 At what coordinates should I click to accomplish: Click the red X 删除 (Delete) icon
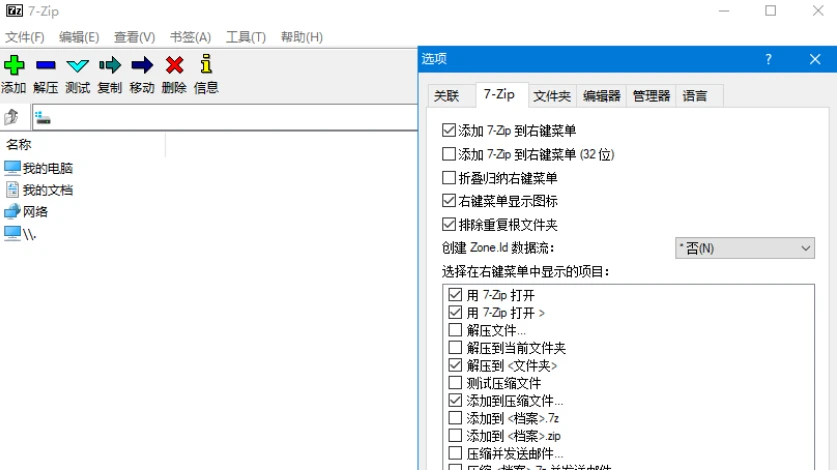pyautogui.click(x=174, y=66)
